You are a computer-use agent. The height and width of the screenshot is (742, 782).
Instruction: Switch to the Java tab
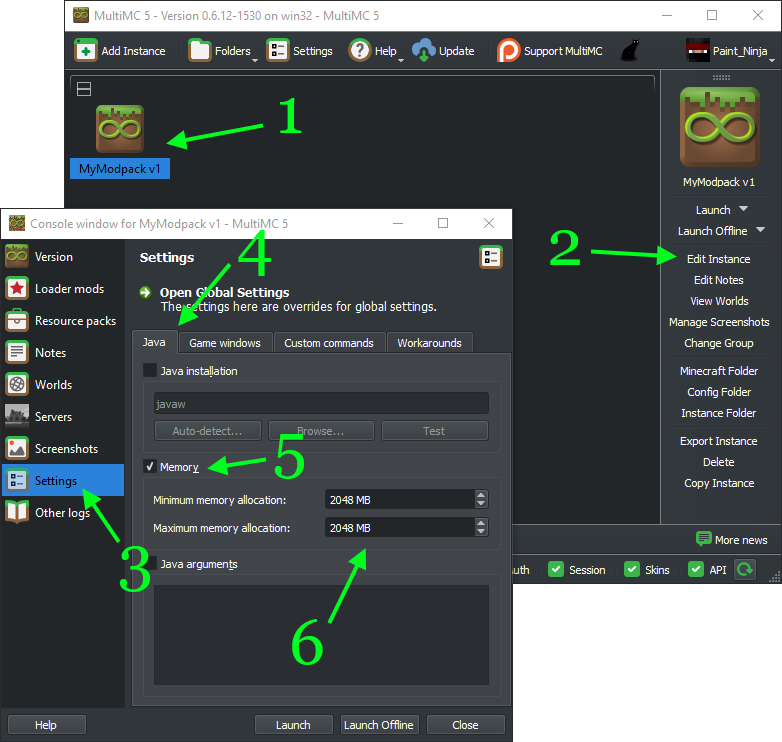154,342
